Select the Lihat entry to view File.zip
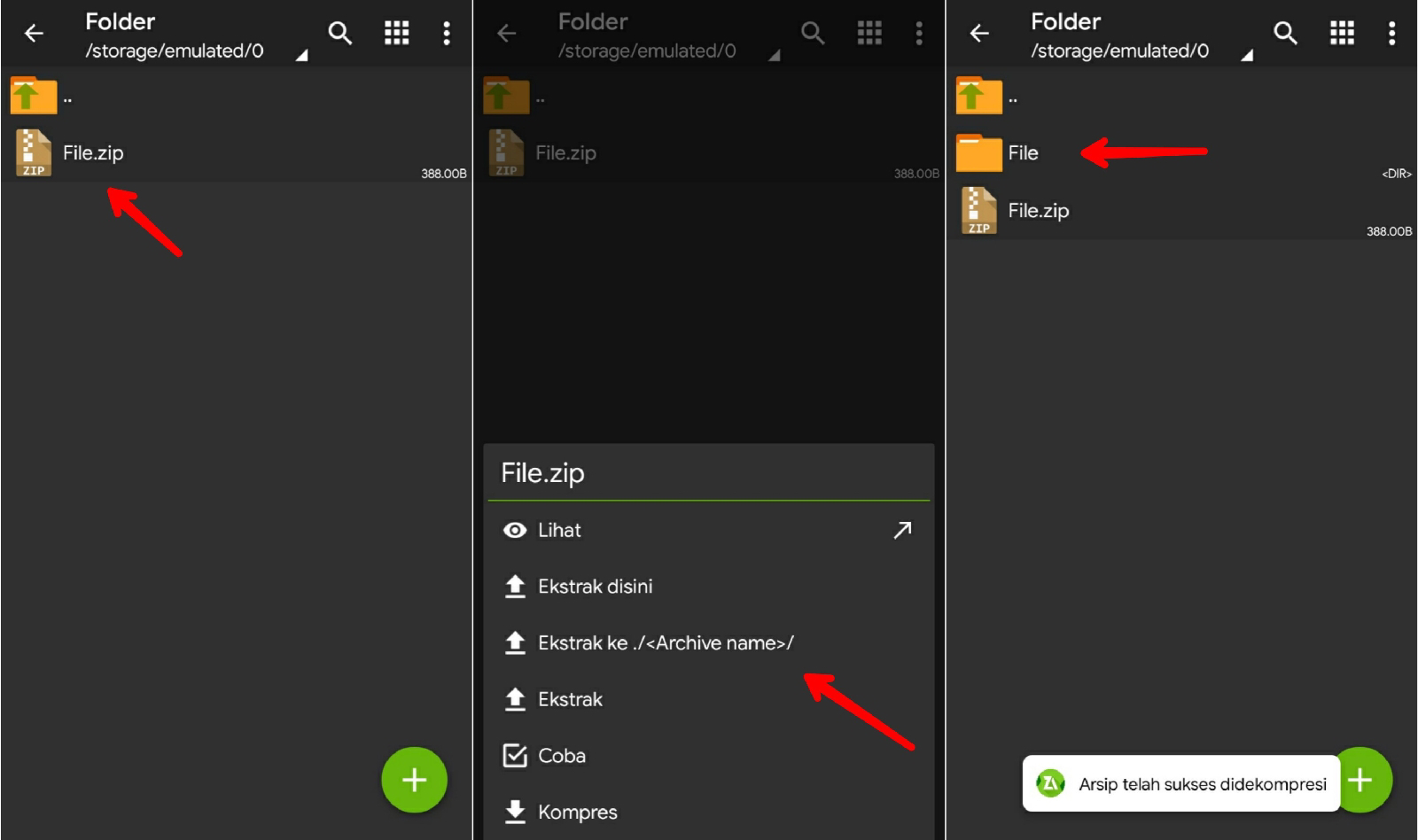The width and height of the screenshot is (1418, 840). pyautogui.click(x=558, y=530)
